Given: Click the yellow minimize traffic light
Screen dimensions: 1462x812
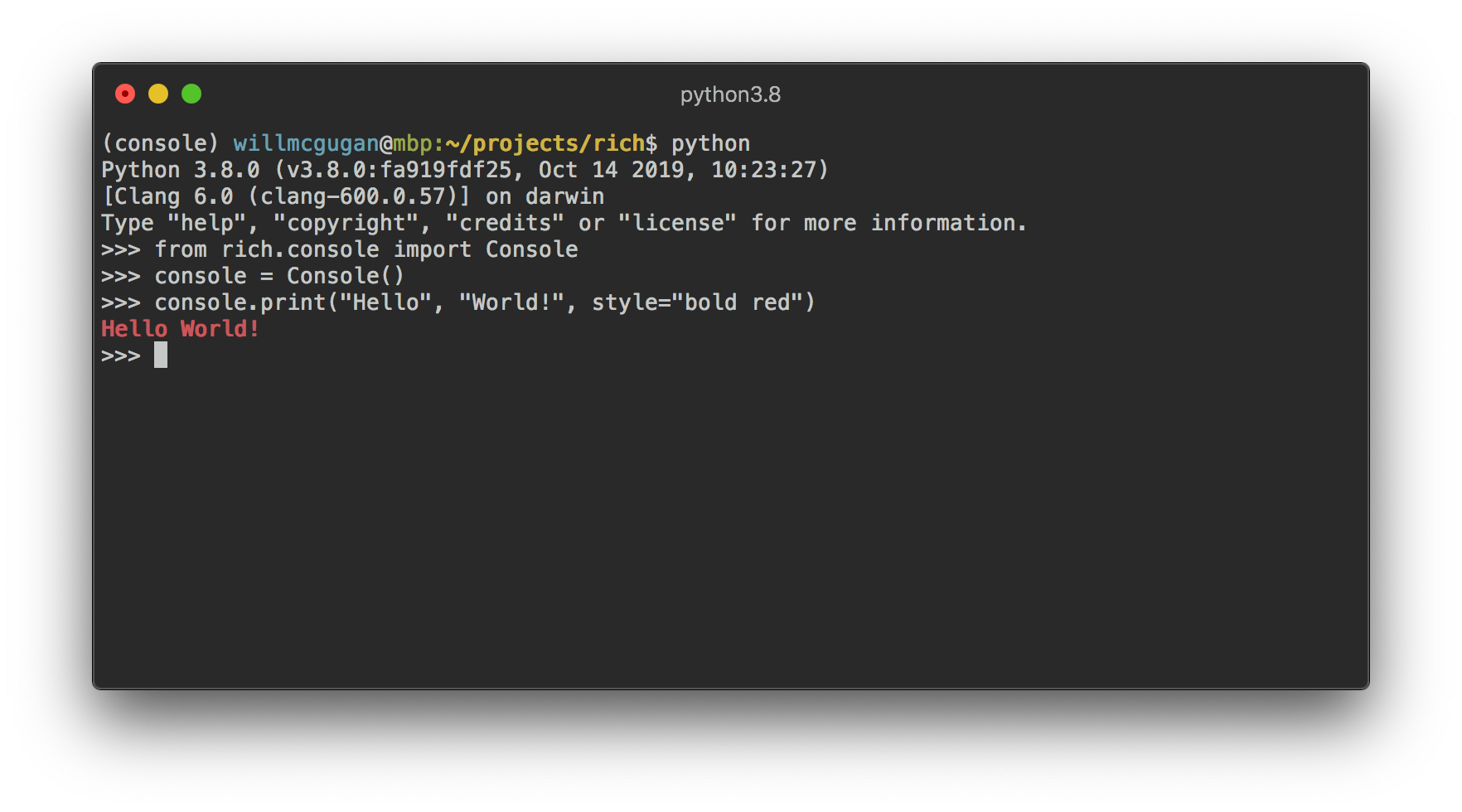Looking at the screenshot, I should point(157,94).
